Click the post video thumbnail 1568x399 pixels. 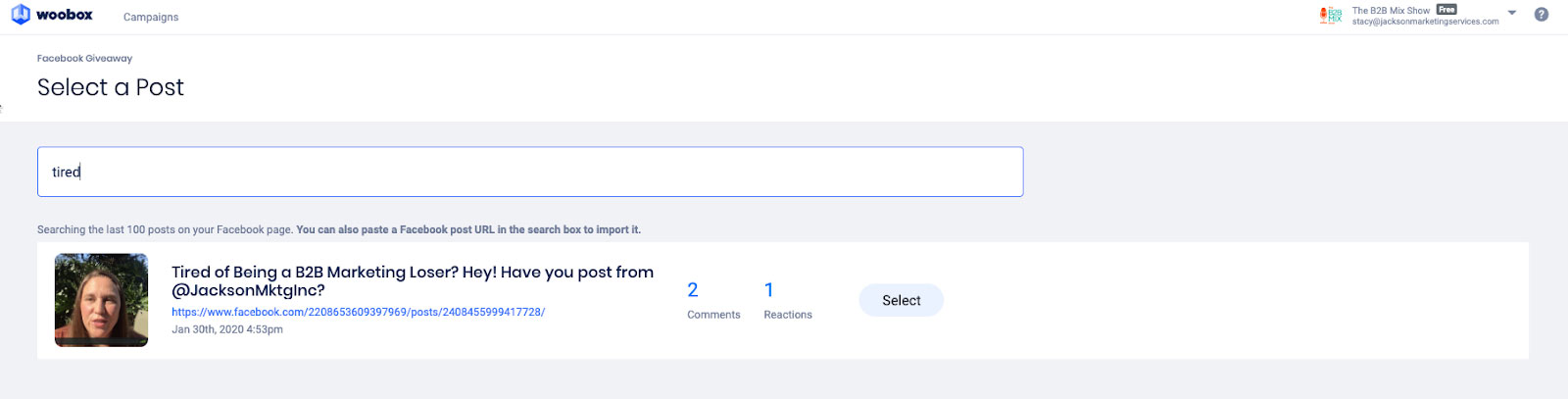pos(101,300)
